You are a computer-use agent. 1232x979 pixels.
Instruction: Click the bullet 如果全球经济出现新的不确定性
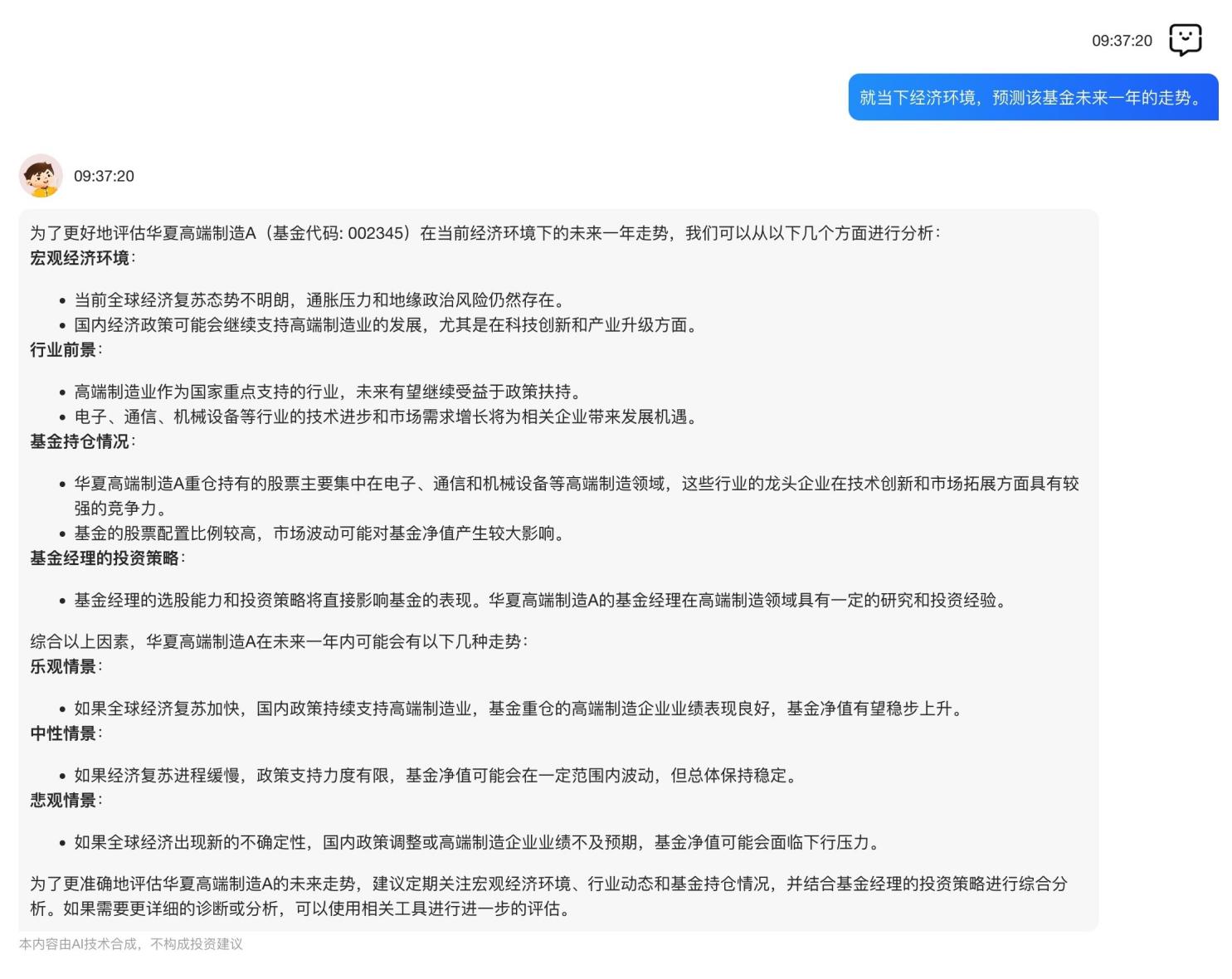point(479,842)
